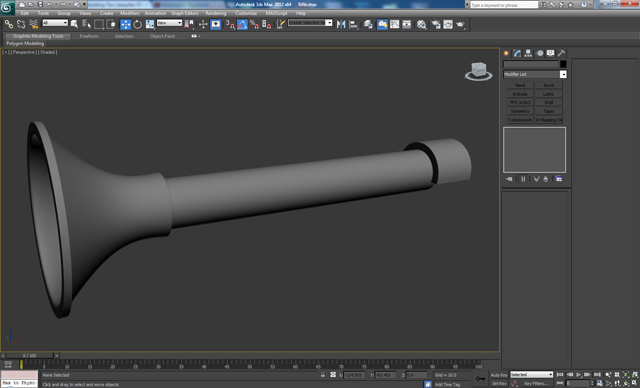The image size is (640, 388).
Task: Apply the Lathe modifier button
Action: point(549,94)
